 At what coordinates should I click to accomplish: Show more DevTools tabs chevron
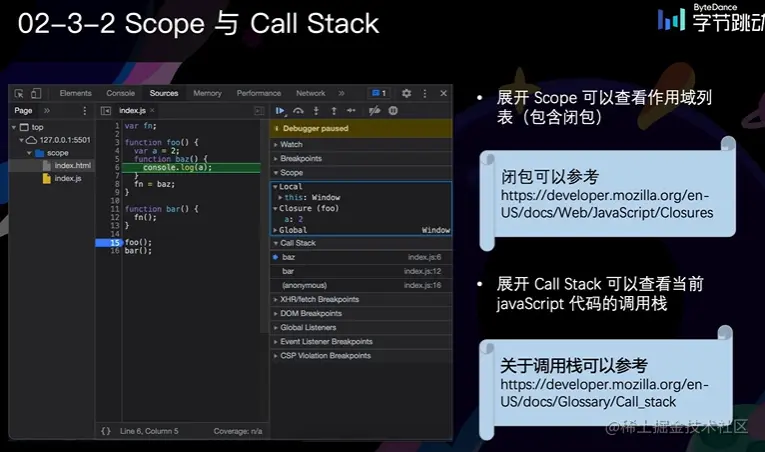[x=342, y=93]
